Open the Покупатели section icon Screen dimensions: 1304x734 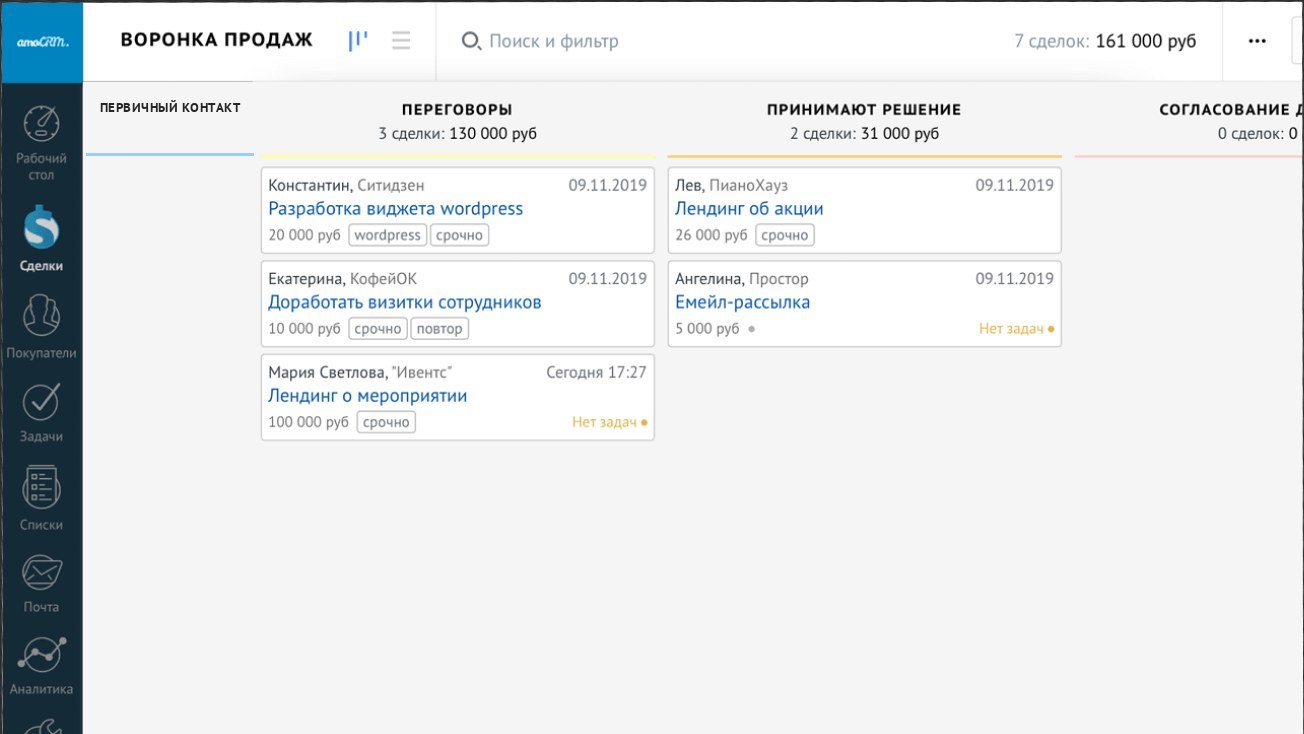pyautogui.click(x=41, y=316)
